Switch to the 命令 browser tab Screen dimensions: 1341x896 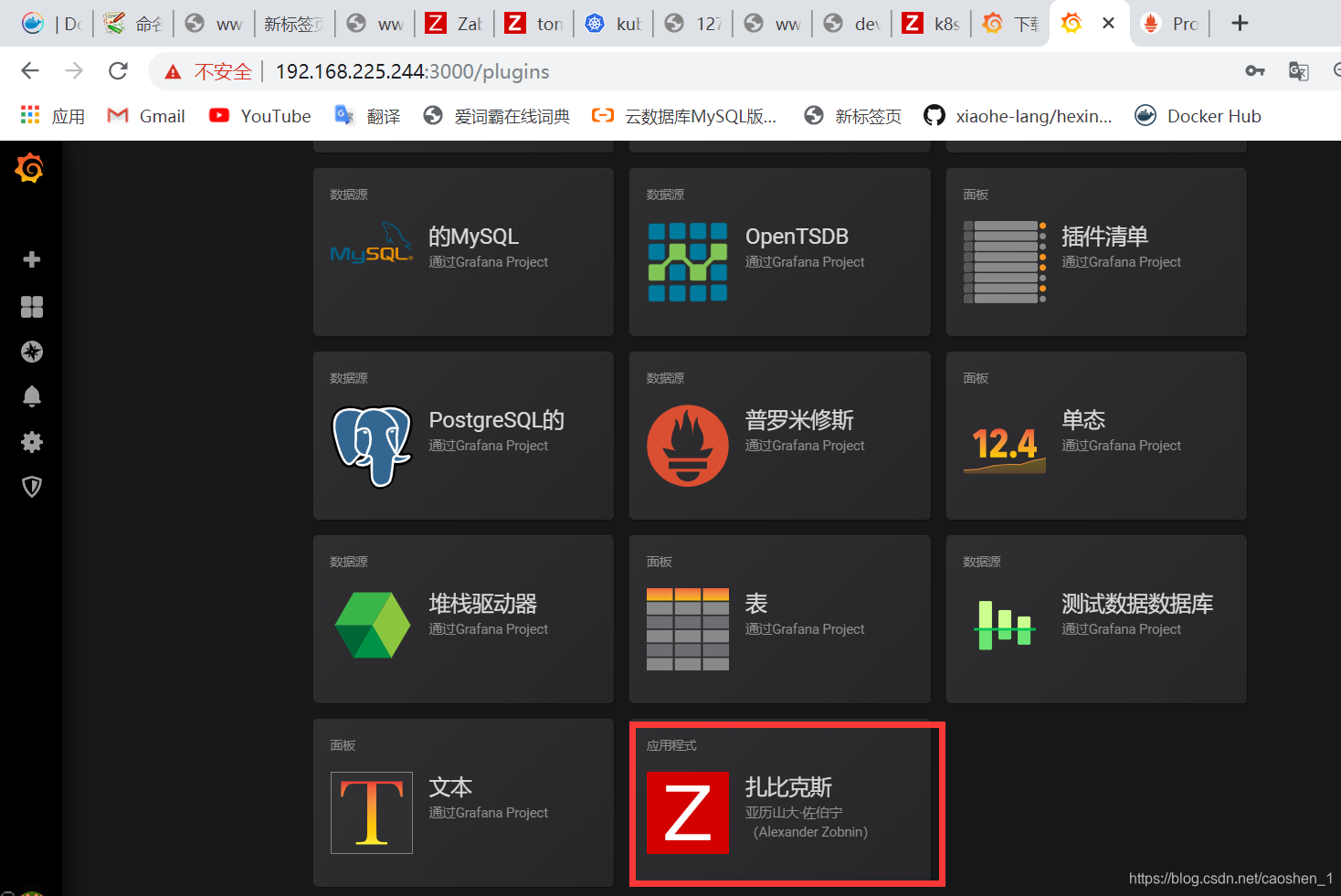click(x=132, y=24)
